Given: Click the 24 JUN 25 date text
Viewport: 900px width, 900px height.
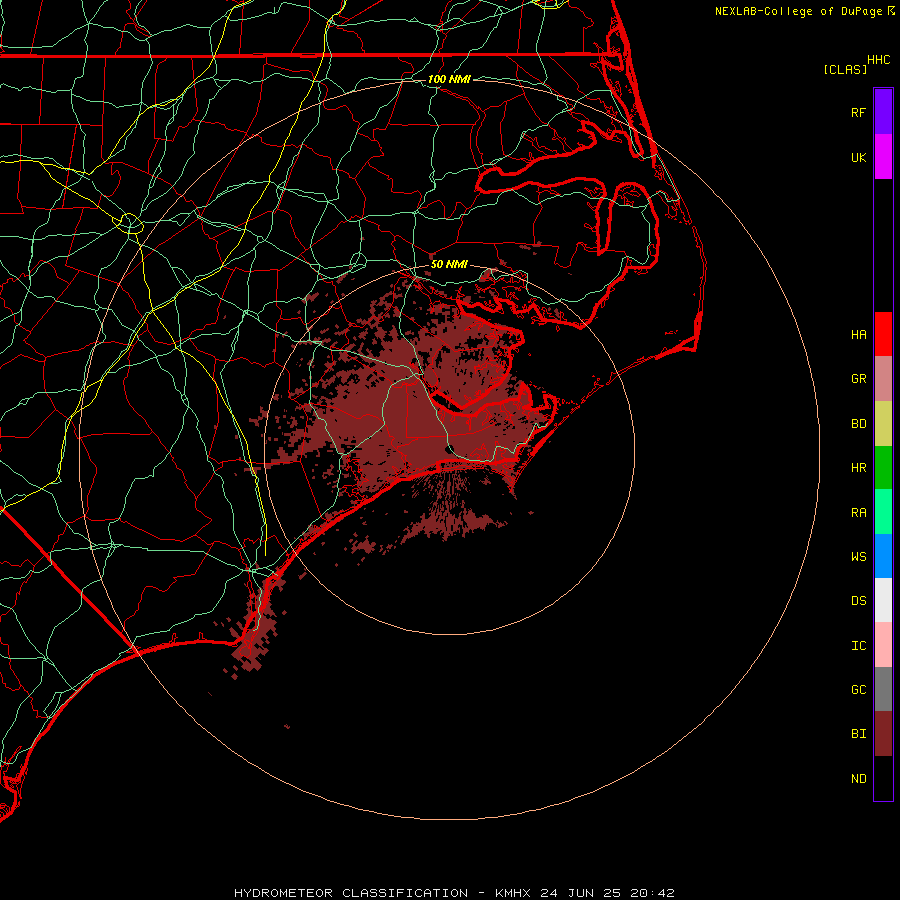Looking at the screenshot, I should click(580, 893).
